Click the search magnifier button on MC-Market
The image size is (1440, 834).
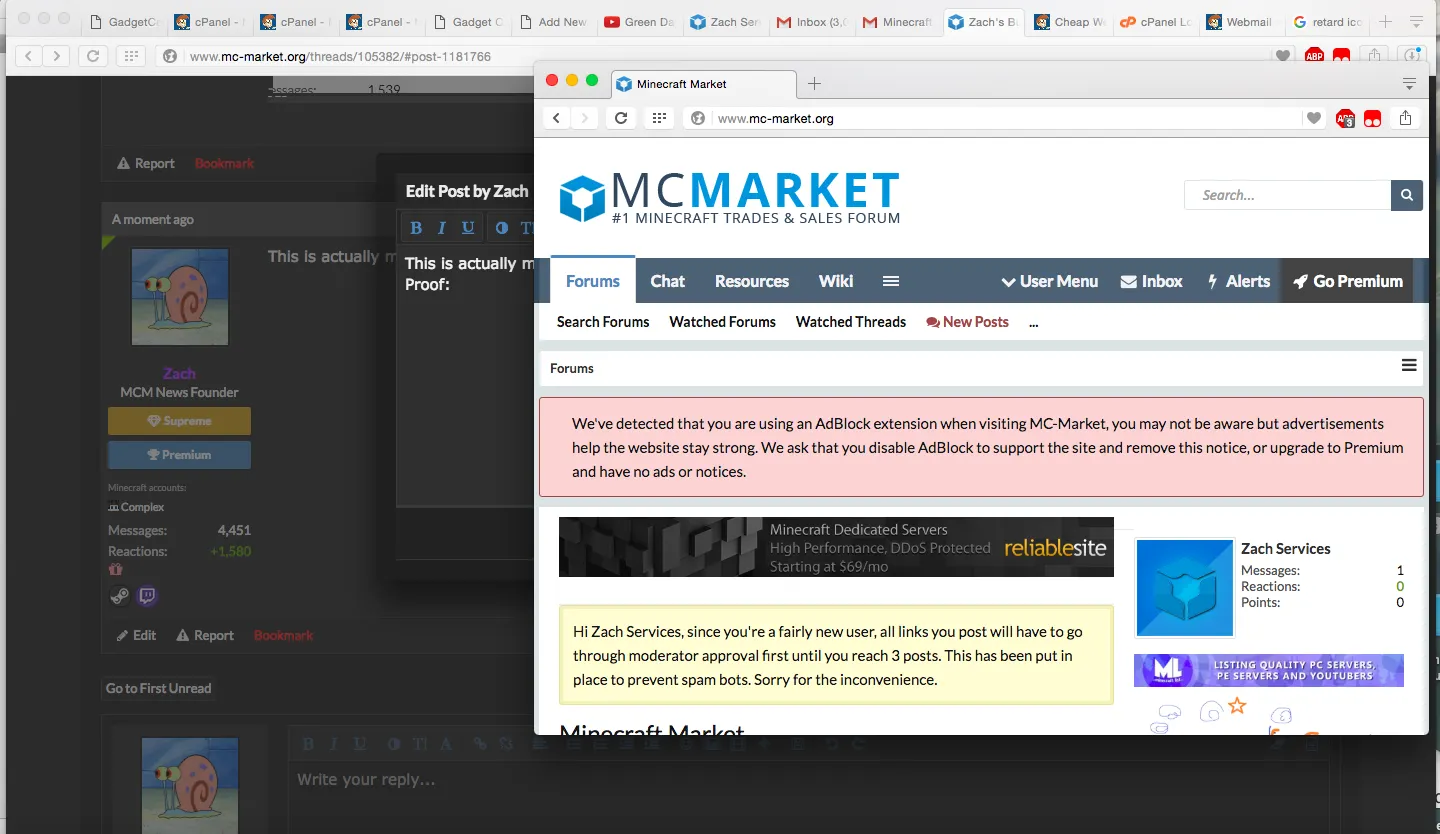[1407, 195]
